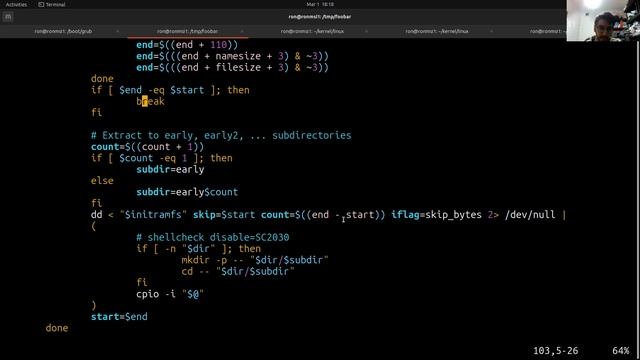Click the 'break' statement
This screenshot has height=360, width=640.
[150, 101]
